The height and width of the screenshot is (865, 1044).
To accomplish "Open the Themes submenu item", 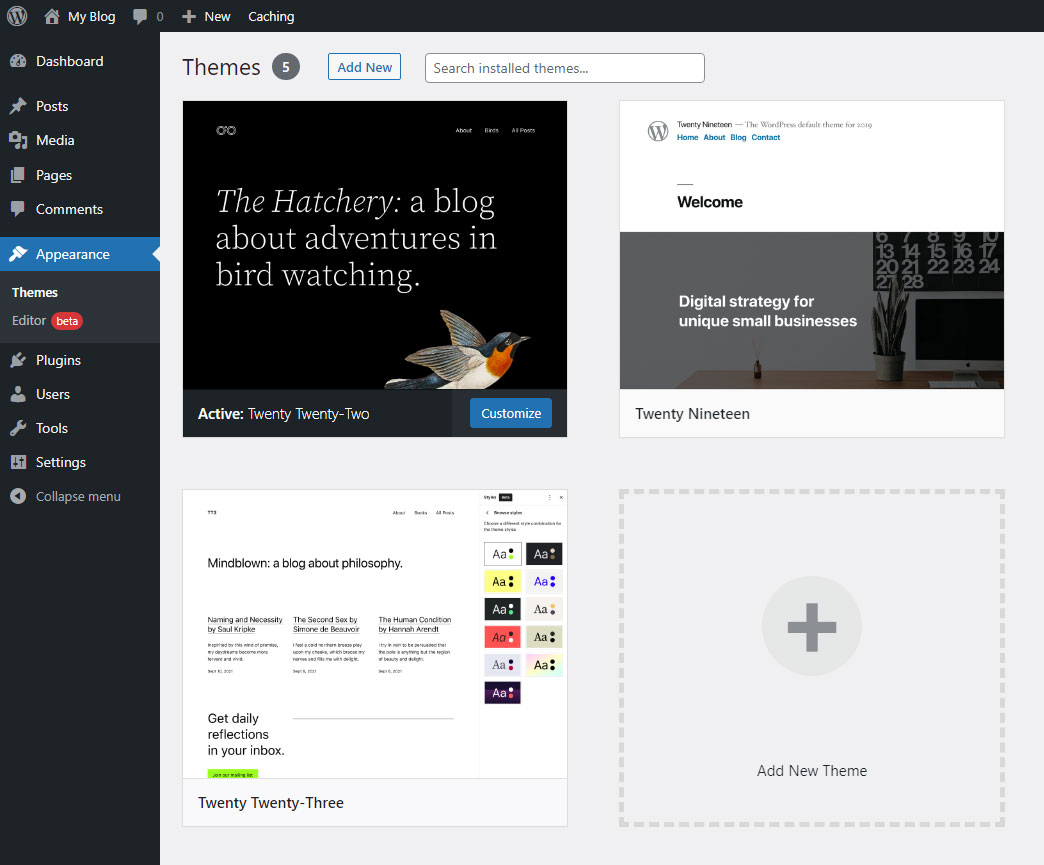I will tap(35, 292).
